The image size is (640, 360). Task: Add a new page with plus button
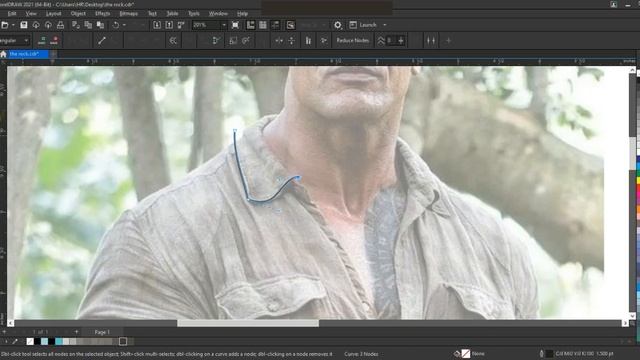[76, 332]
